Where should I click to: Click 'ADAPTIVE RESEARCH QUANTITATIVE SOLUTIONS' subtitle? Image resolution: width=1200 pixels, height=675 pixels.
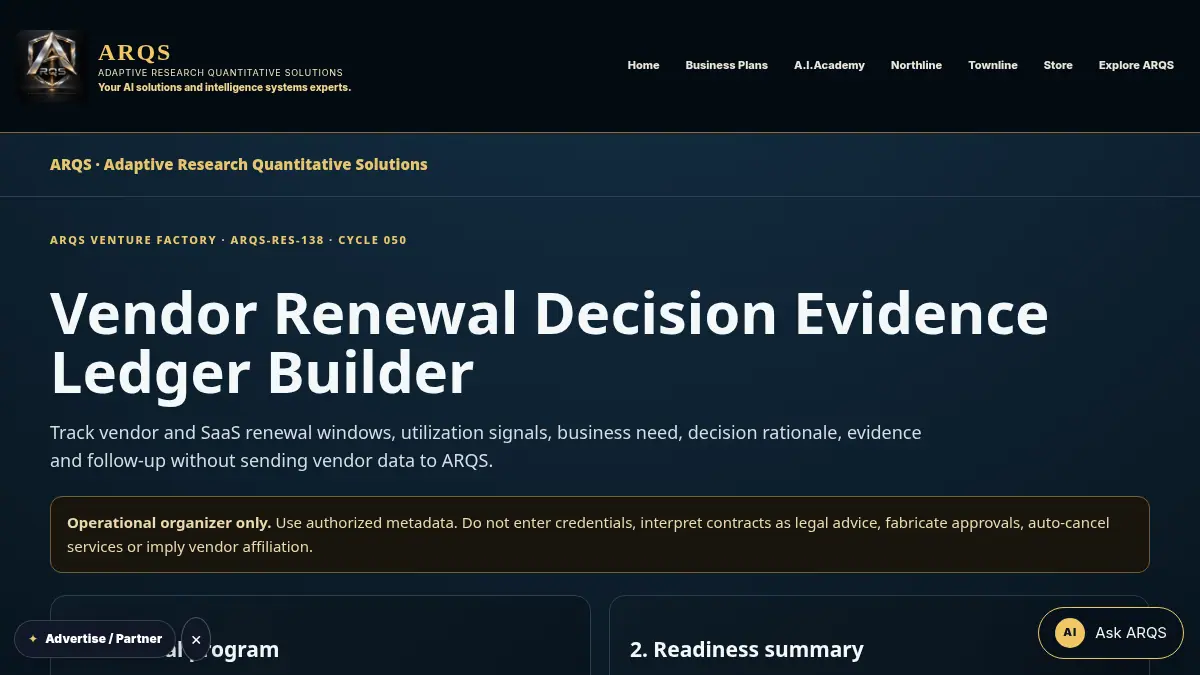(x=220, y=73)
